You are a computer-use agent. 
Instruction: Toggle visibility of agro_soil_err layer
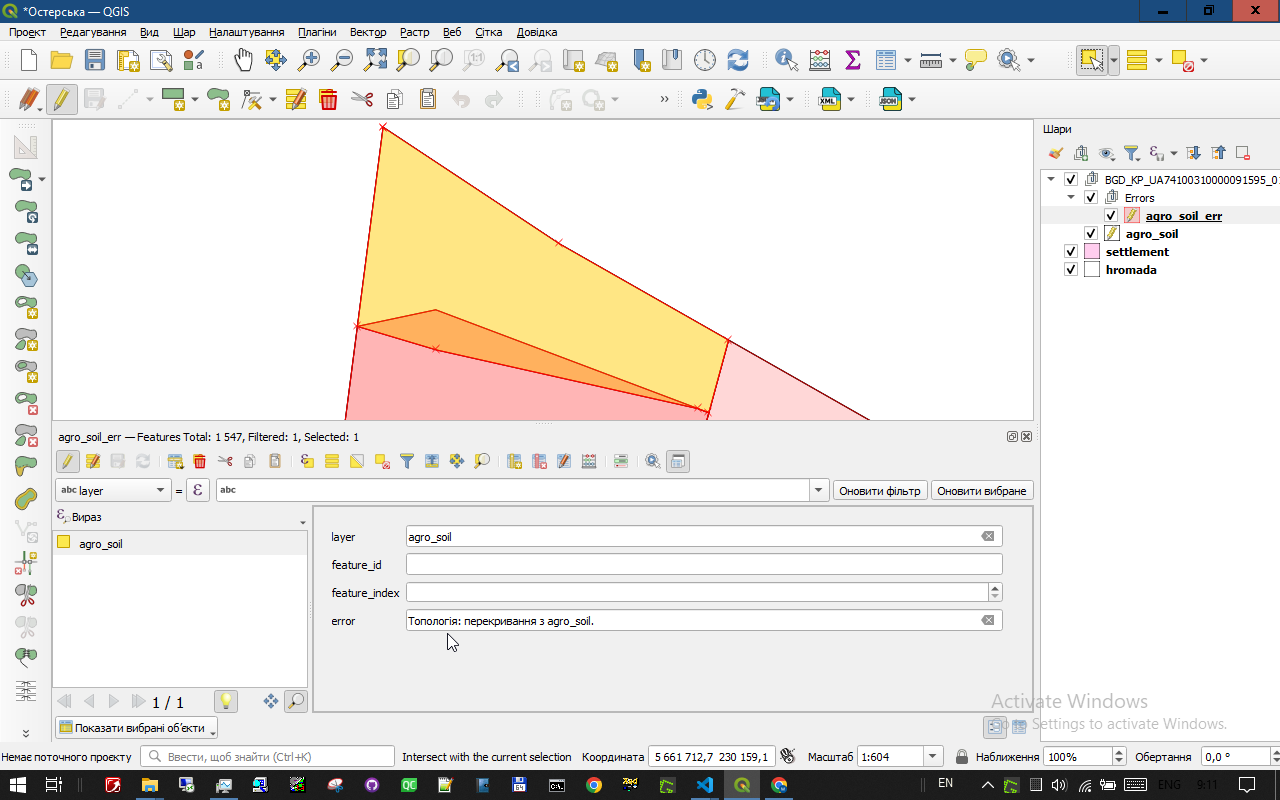point(1111,216)
